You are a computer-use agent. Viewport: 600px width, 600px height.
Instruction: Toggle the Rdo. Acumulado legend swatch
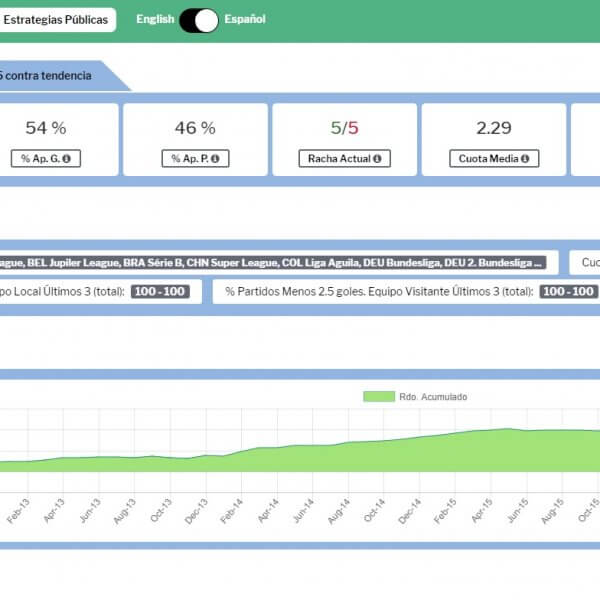coord(379,397)
